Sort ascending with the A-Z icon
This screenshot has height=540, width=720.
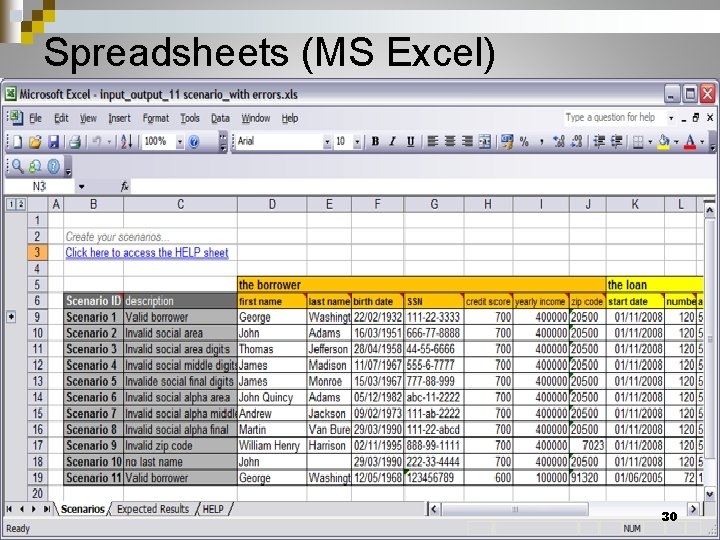(x=126, y=142)
